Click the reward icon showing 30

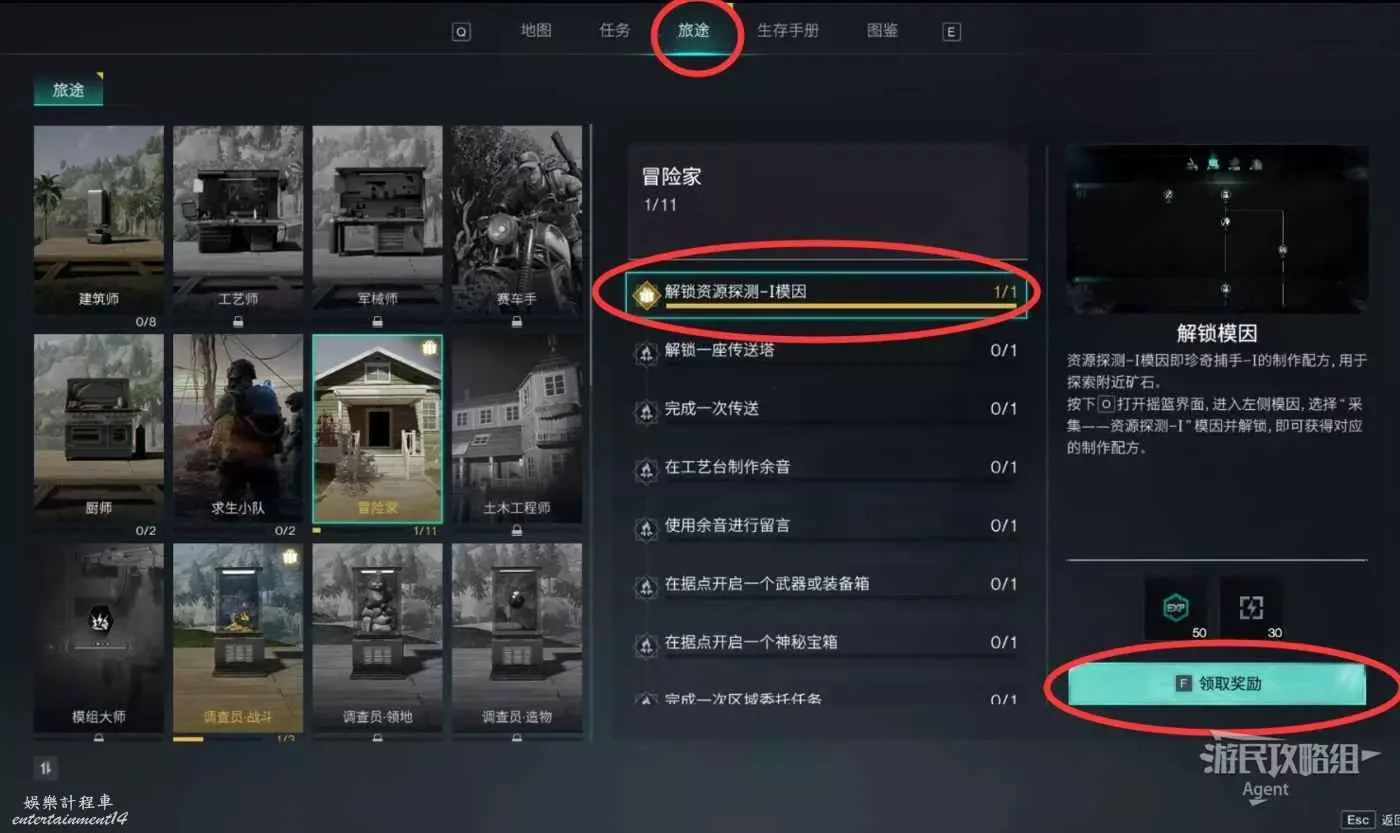click(1251, 608)
